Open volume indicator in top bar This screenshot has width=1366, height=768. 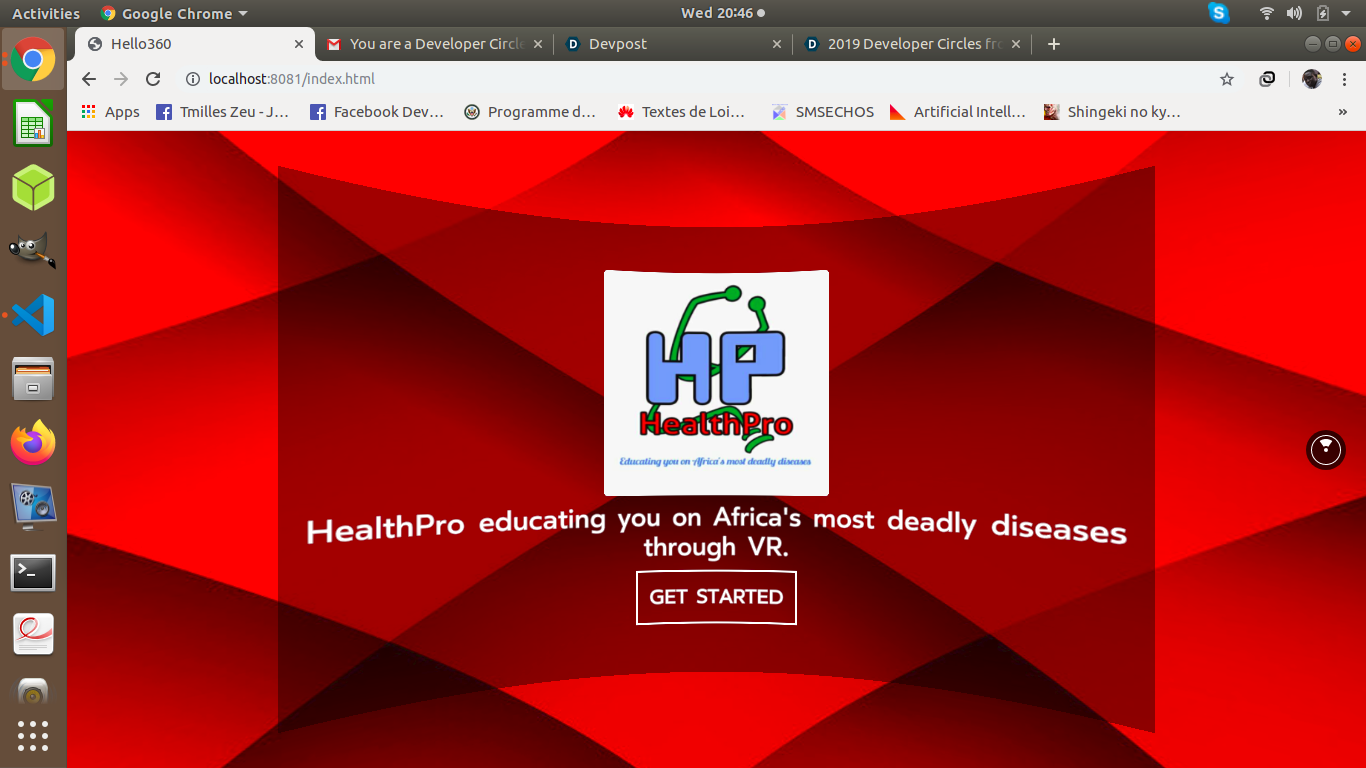click(x=1294, y=13)
